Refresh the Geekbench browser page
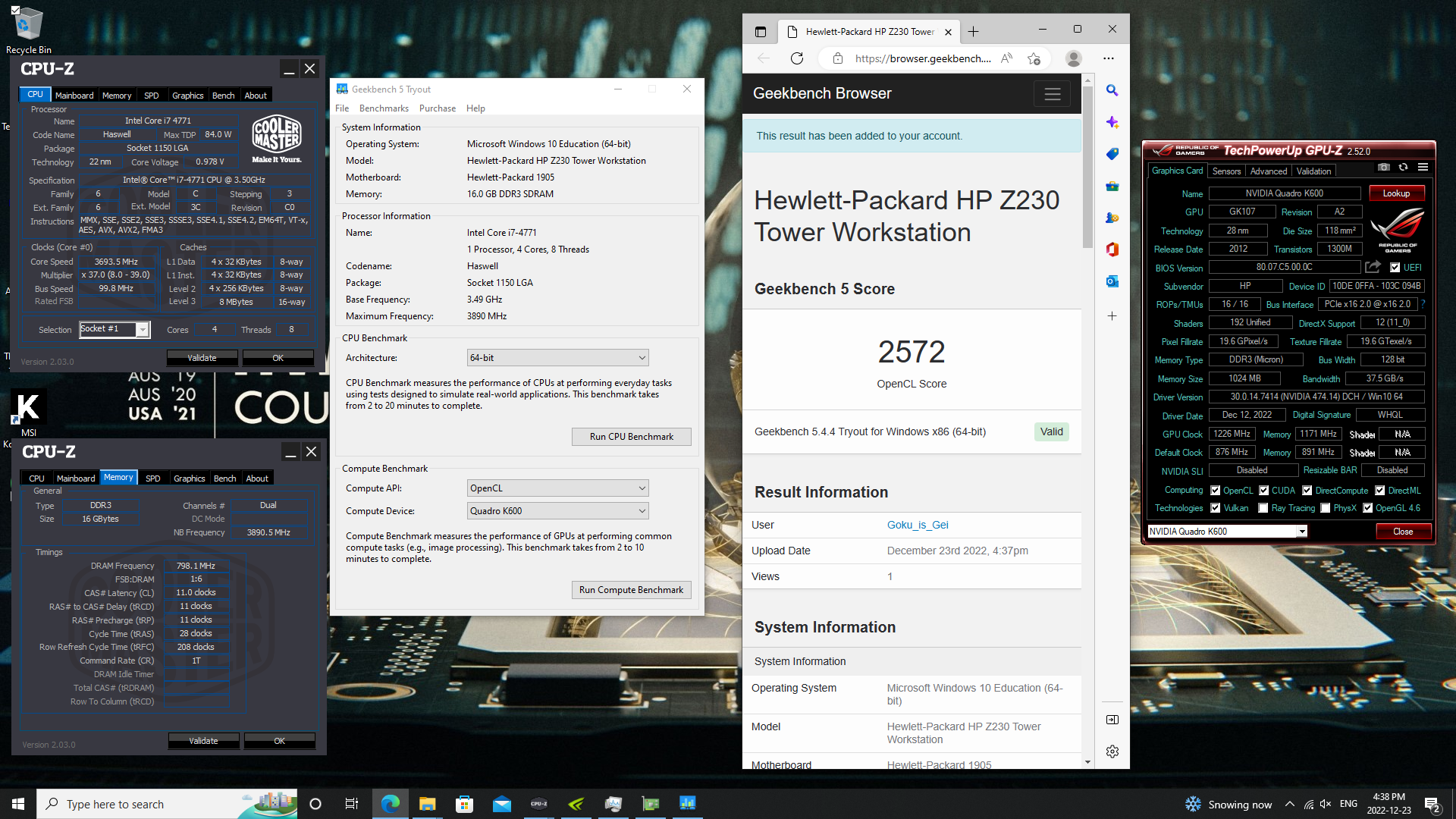The image size is (1456, 819). point(796,58)
